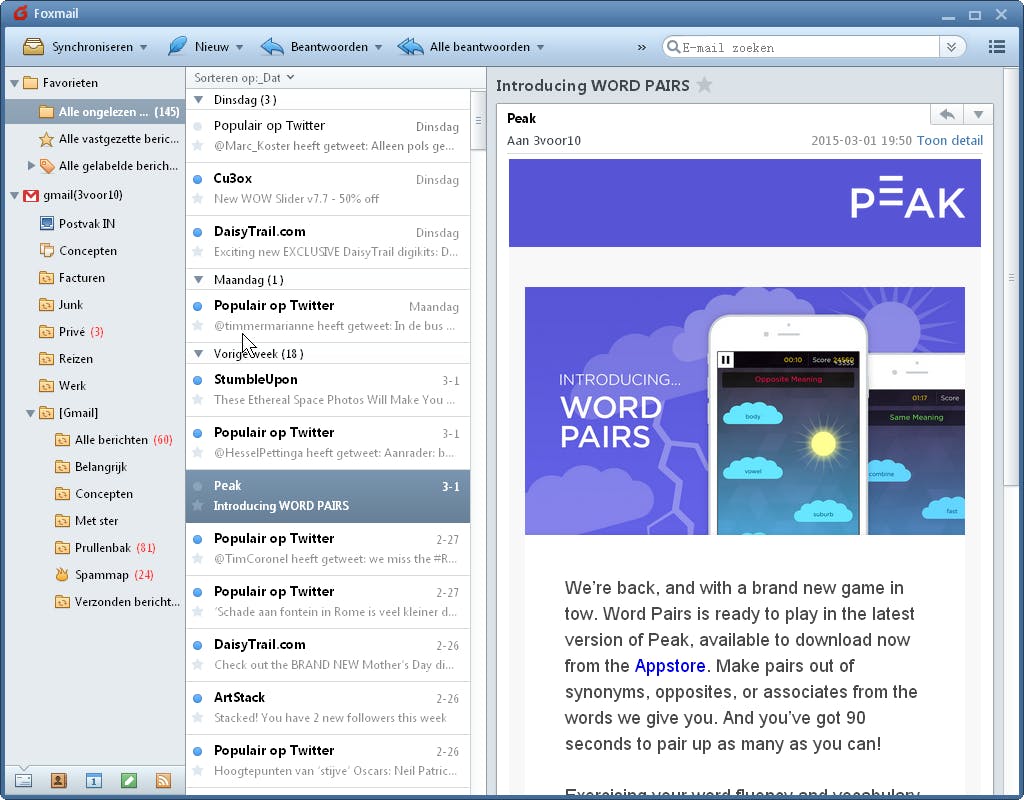Viewport: 1024px width, 800px height.
Task: Collapse the Favorieten tree
Action: pyautogui.click(x=14, y=84)
